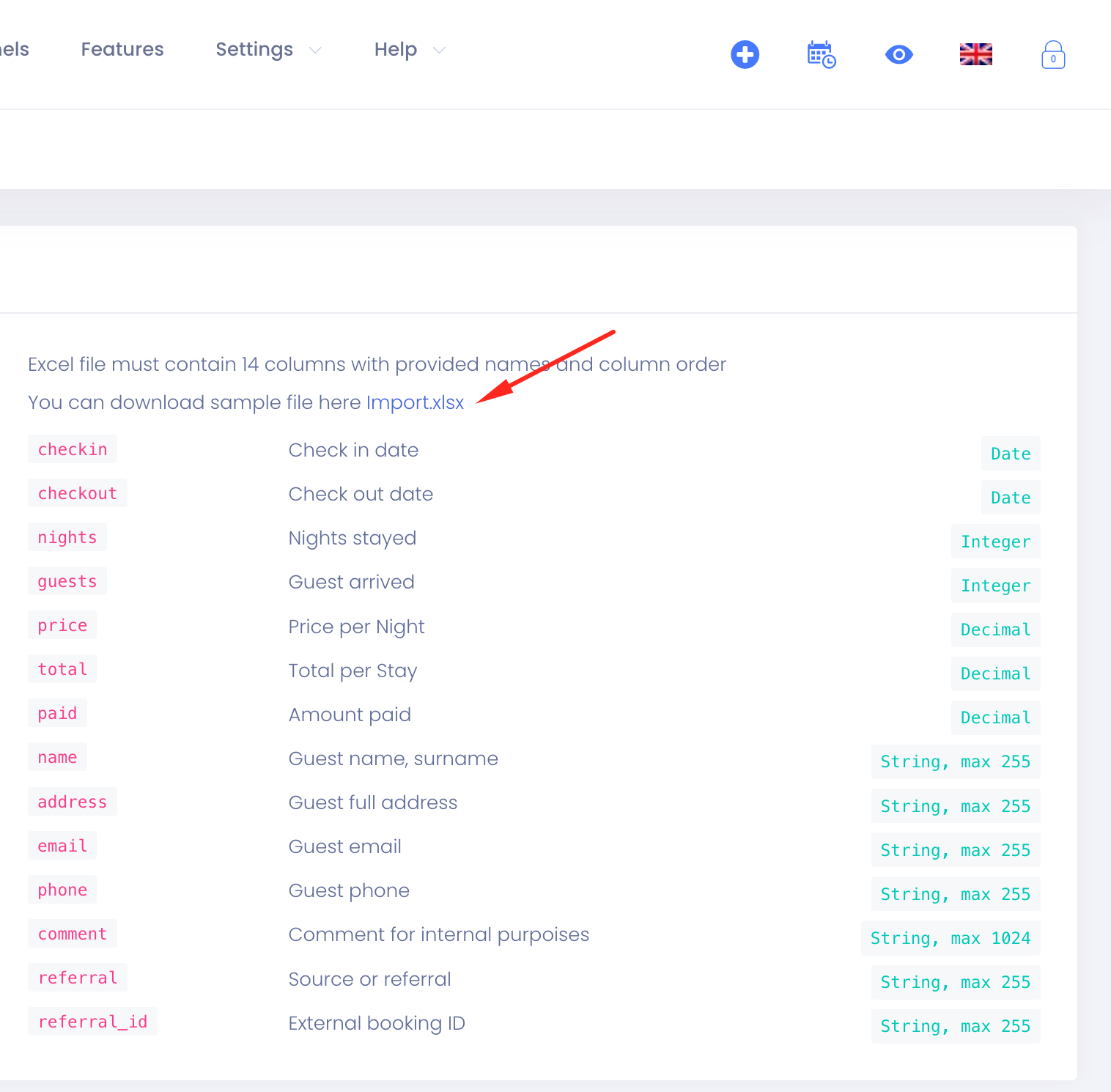The image size is (1111, 1092).
Task: Select the email column name tag
Action: pos(62,846)
